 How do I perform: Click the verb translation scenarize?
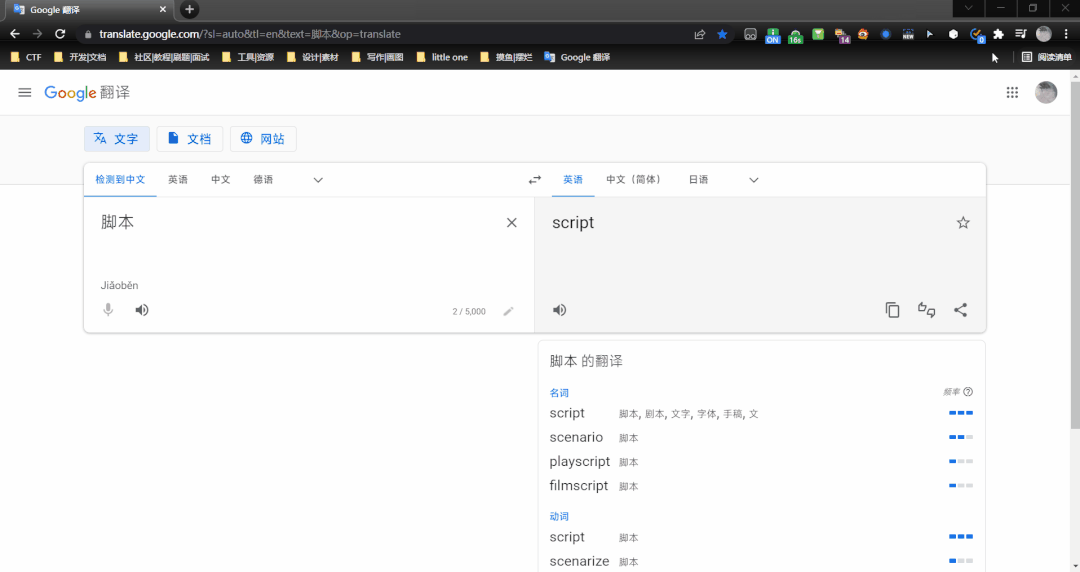(x=579, y=562)
